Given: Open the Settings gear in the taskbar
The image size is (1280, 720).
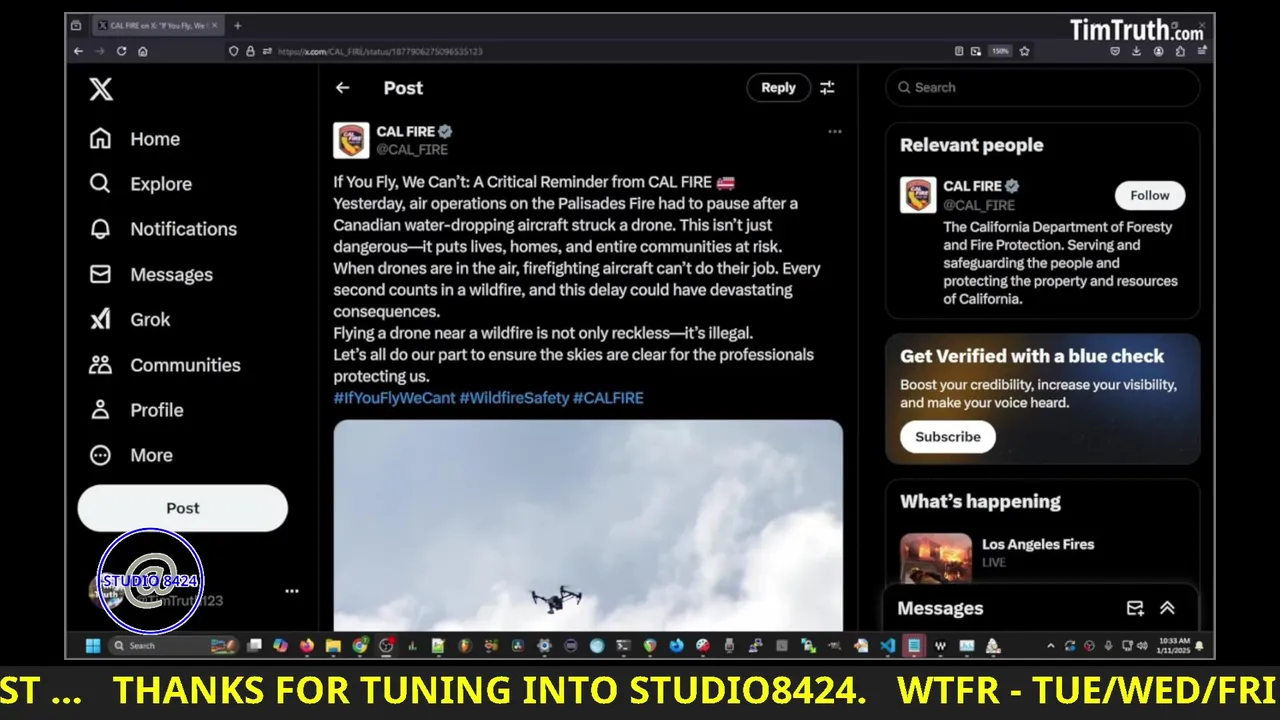Looking at the screenshot, I should pos(544,646).
